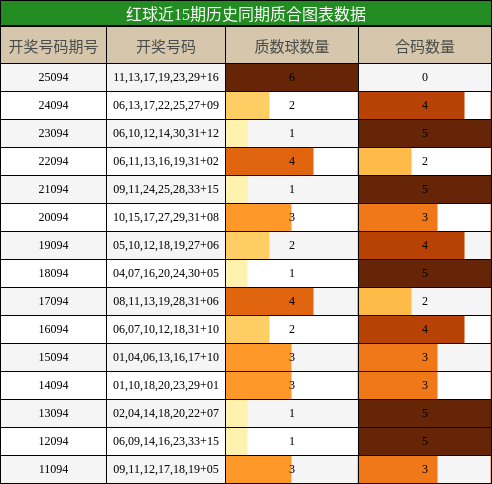Select draw numbers 10,15,17,27,29,31+08
The image size is (492, 484).
point(166,217)
